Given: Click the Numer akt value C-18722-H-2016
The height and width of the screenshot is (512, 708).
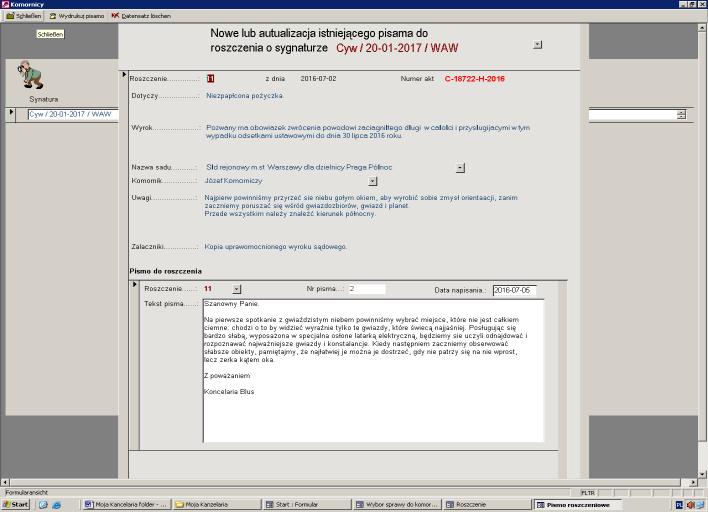Looking at the screenshot, I should 475,79.
